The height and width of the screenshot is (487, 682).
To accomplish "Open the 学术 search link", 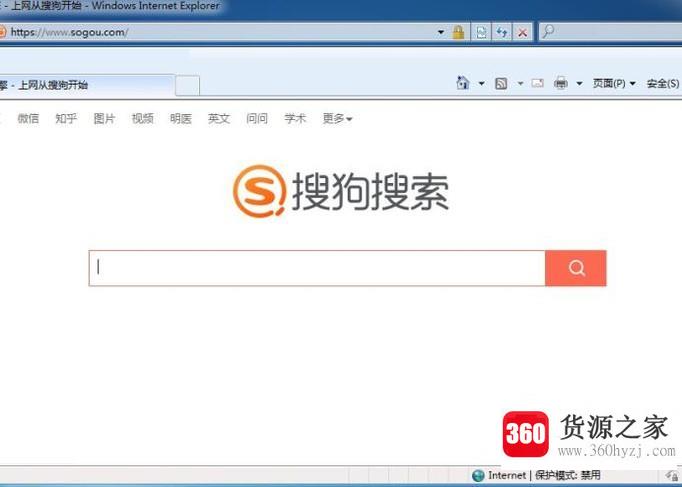I will pos(295,118).
